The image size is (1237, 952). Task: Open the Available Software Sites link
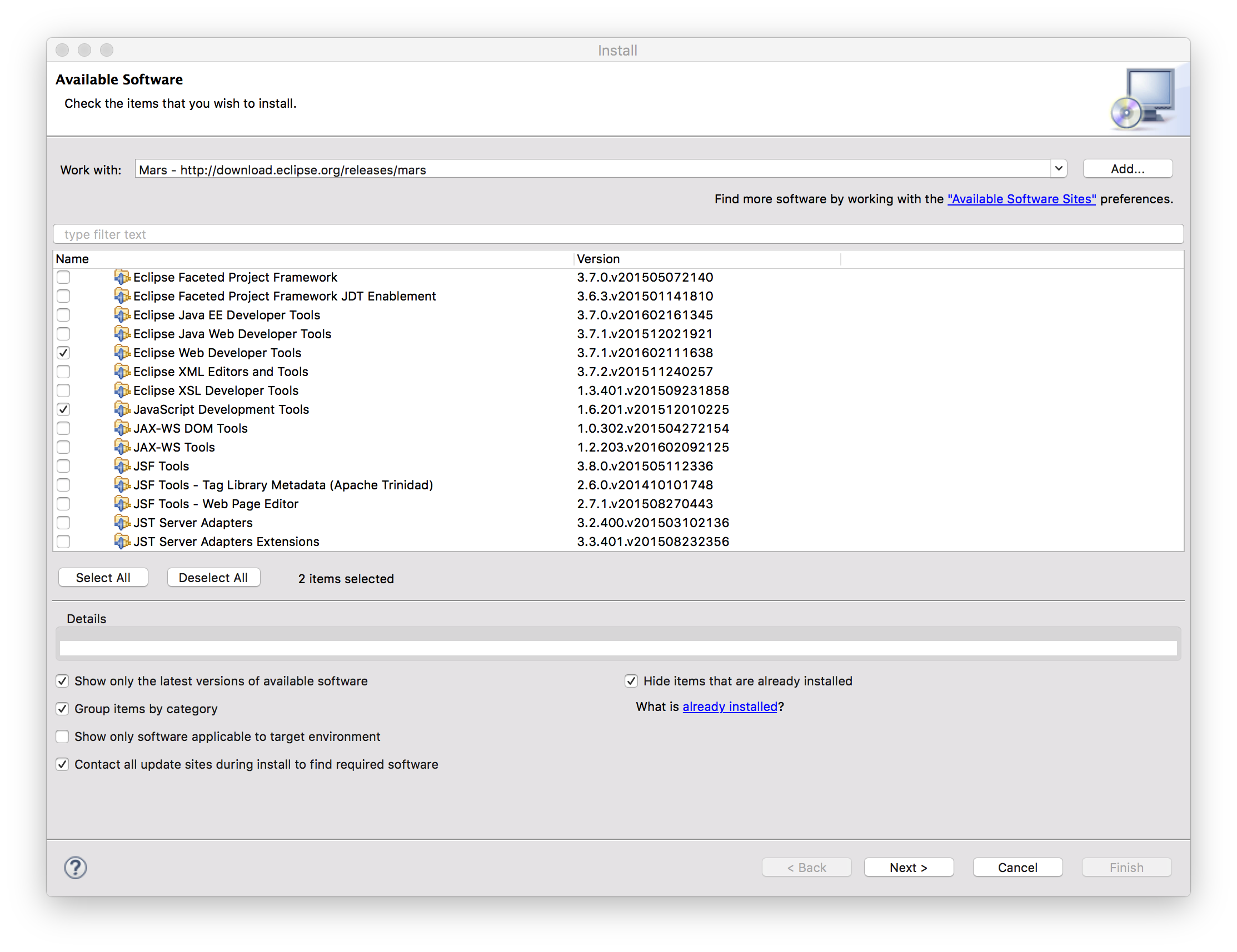tap(1021, 199)
